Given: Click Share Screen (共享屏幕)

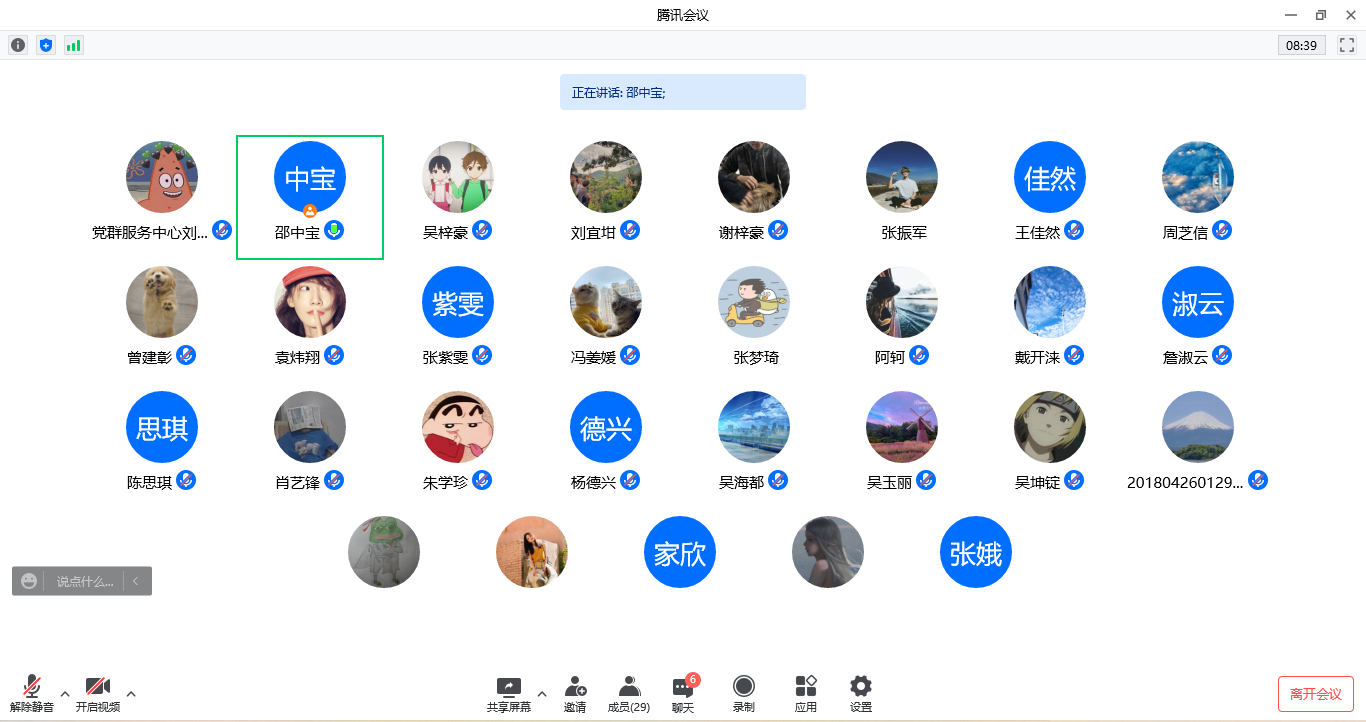Looking at the screenshot, I should click(x=509, y=693).
